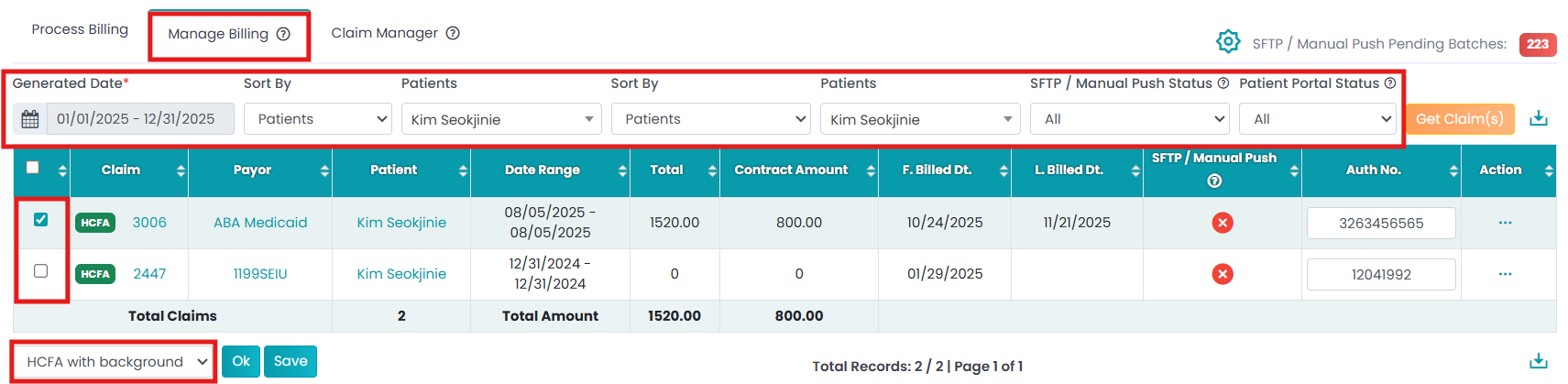
Task: Click the red SFTP status icon for claim 3006
Action: 1222,223
